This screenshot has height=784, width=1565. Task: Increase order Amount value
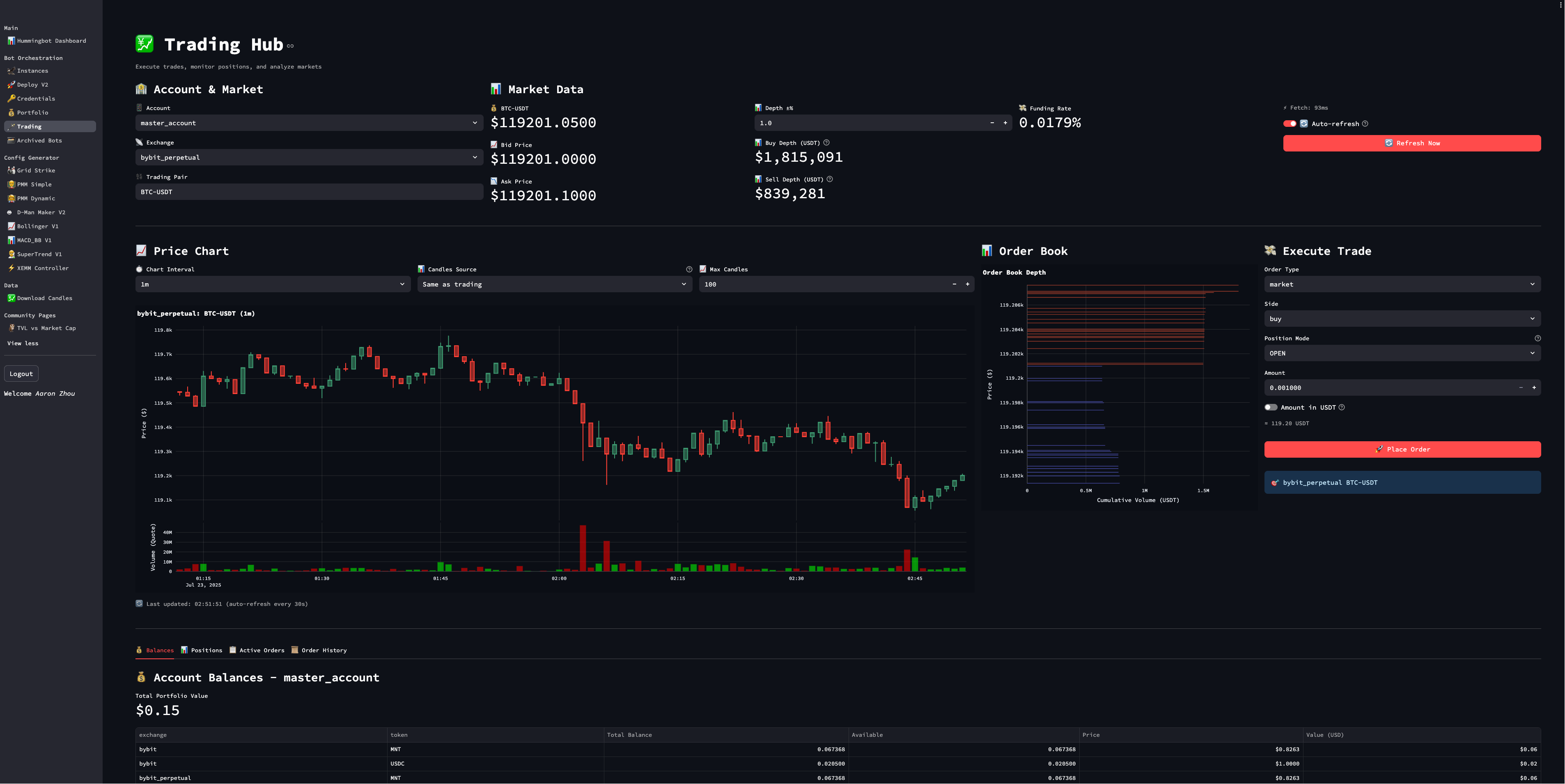pos(1534,387)
